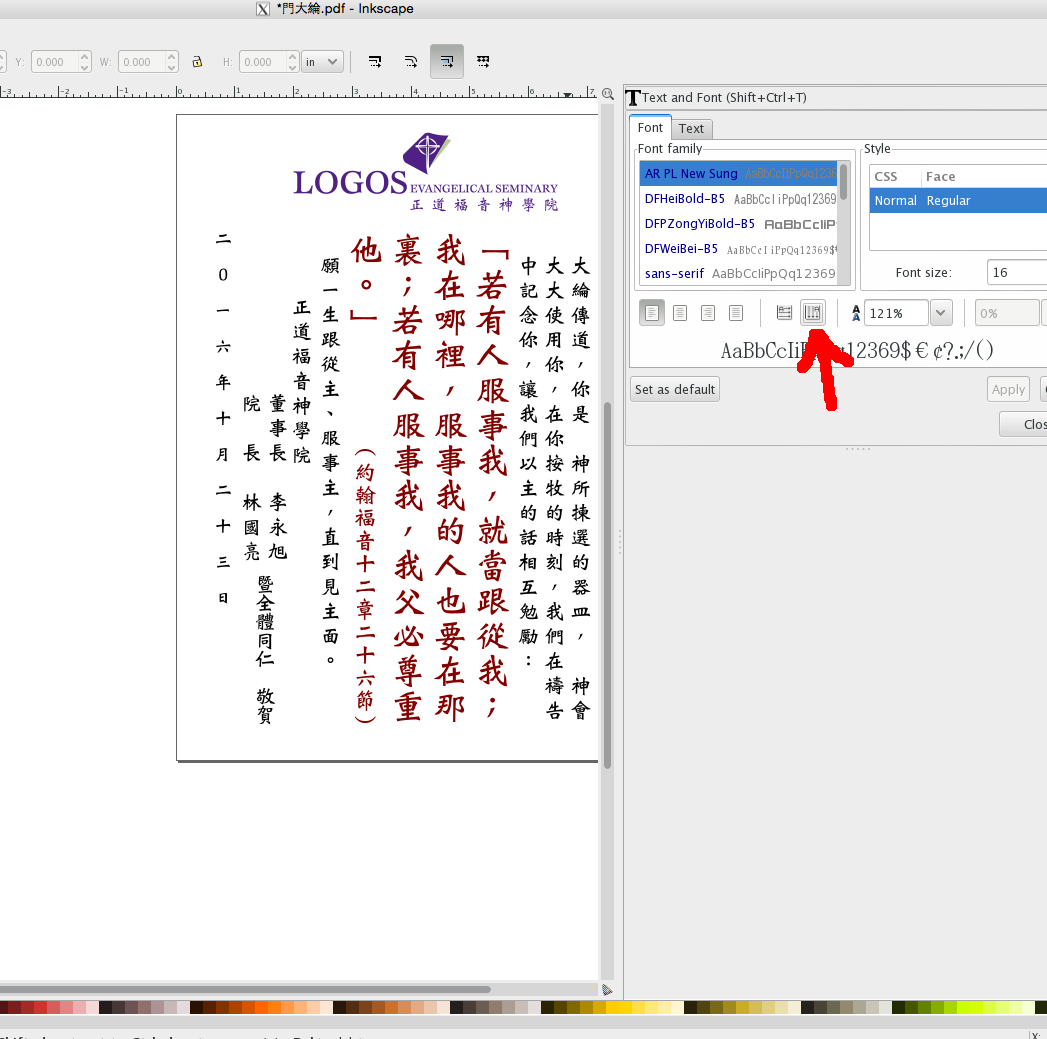Select the Font tab

click(650, 128)
